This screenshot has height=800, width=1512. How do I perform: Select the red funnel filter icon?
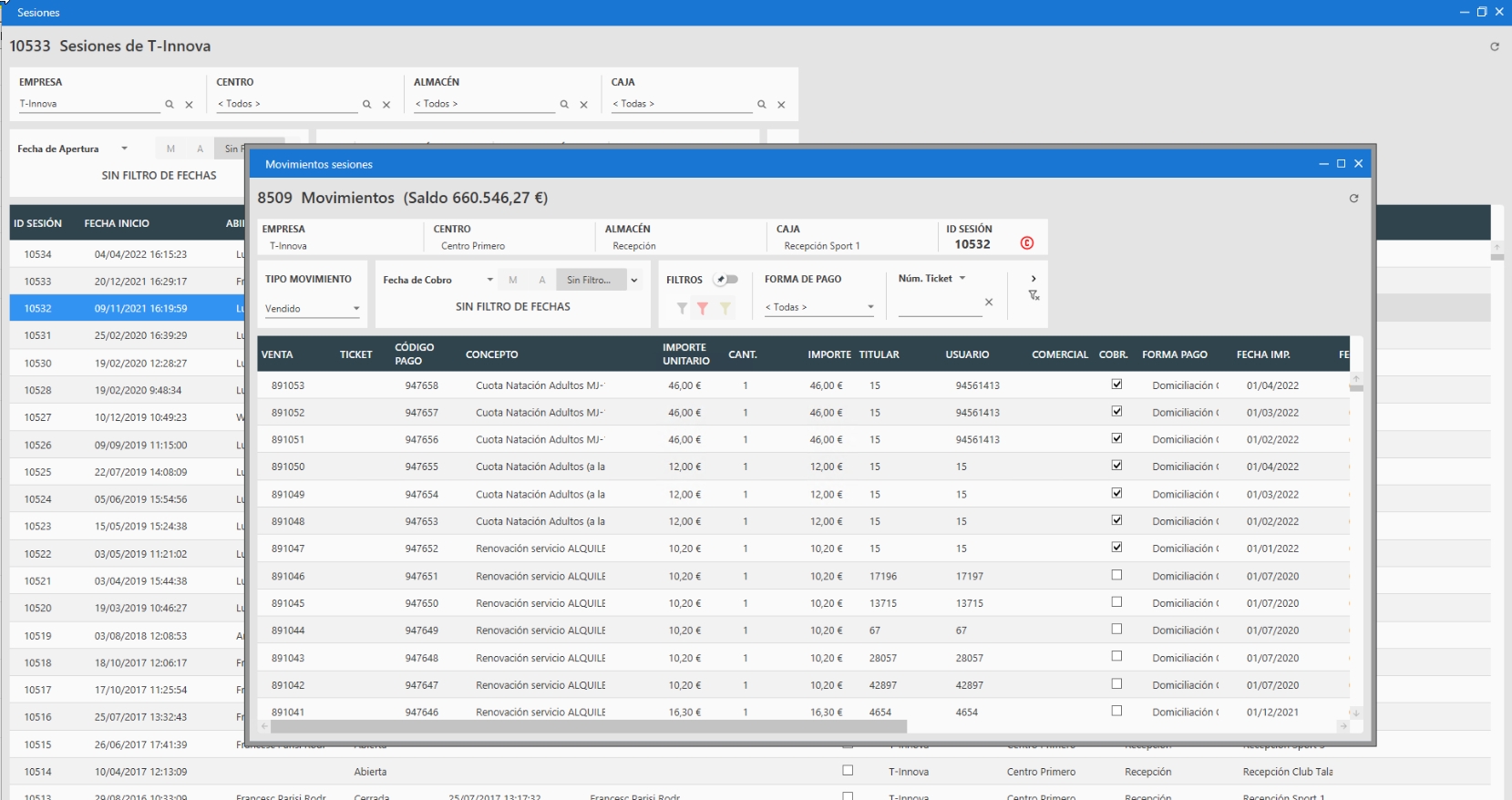click(703, 309)
